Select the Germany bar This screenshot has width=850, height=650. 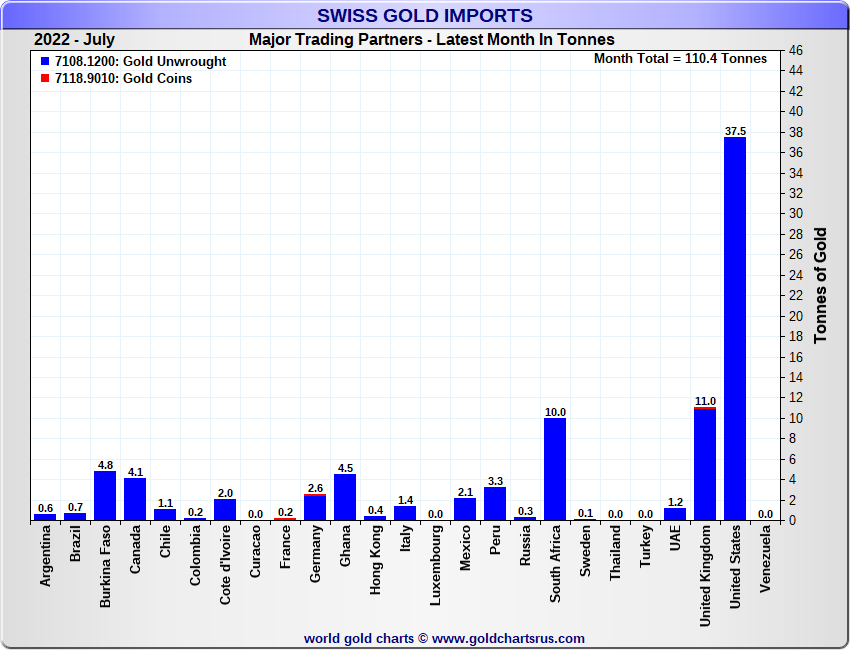pos(315,507)
